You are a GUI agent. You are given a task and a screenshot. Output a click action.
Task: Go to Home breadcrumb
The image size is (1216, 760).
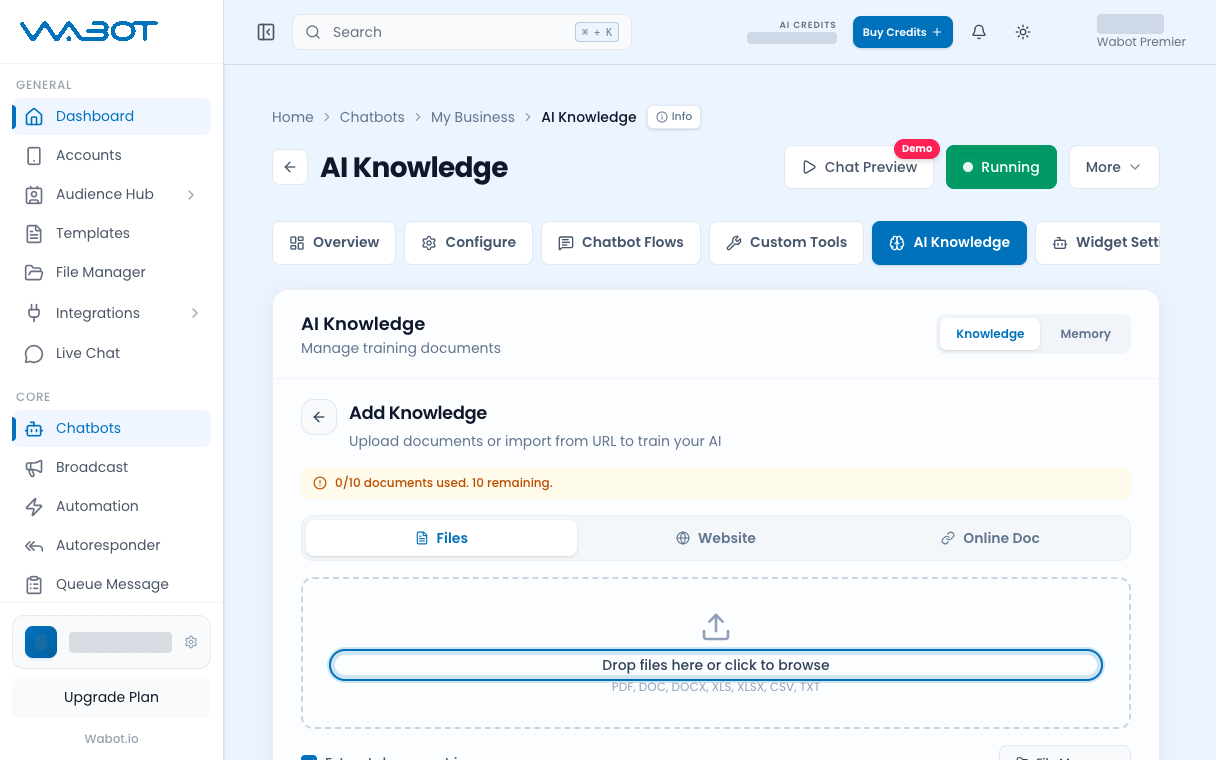293,117
